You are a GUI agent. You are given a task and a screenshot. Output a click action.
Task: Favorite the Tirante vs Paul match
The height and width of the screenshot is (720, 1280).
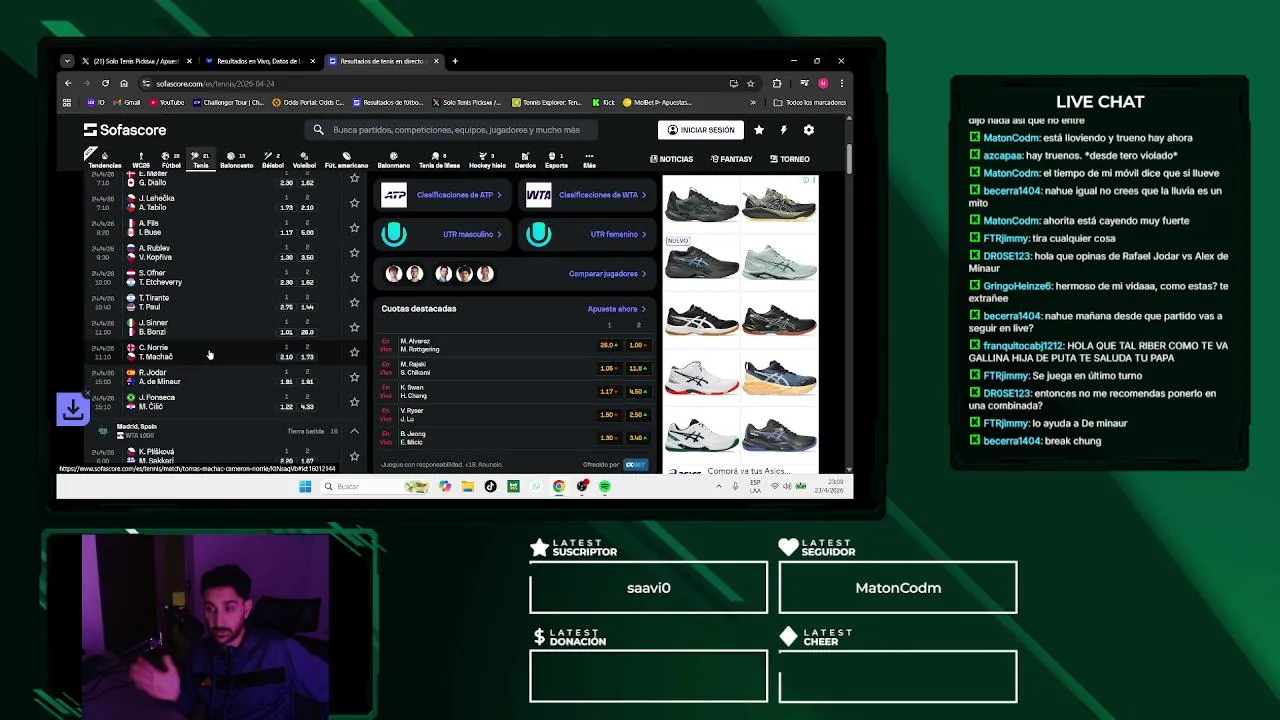click(x=354, y=303)
